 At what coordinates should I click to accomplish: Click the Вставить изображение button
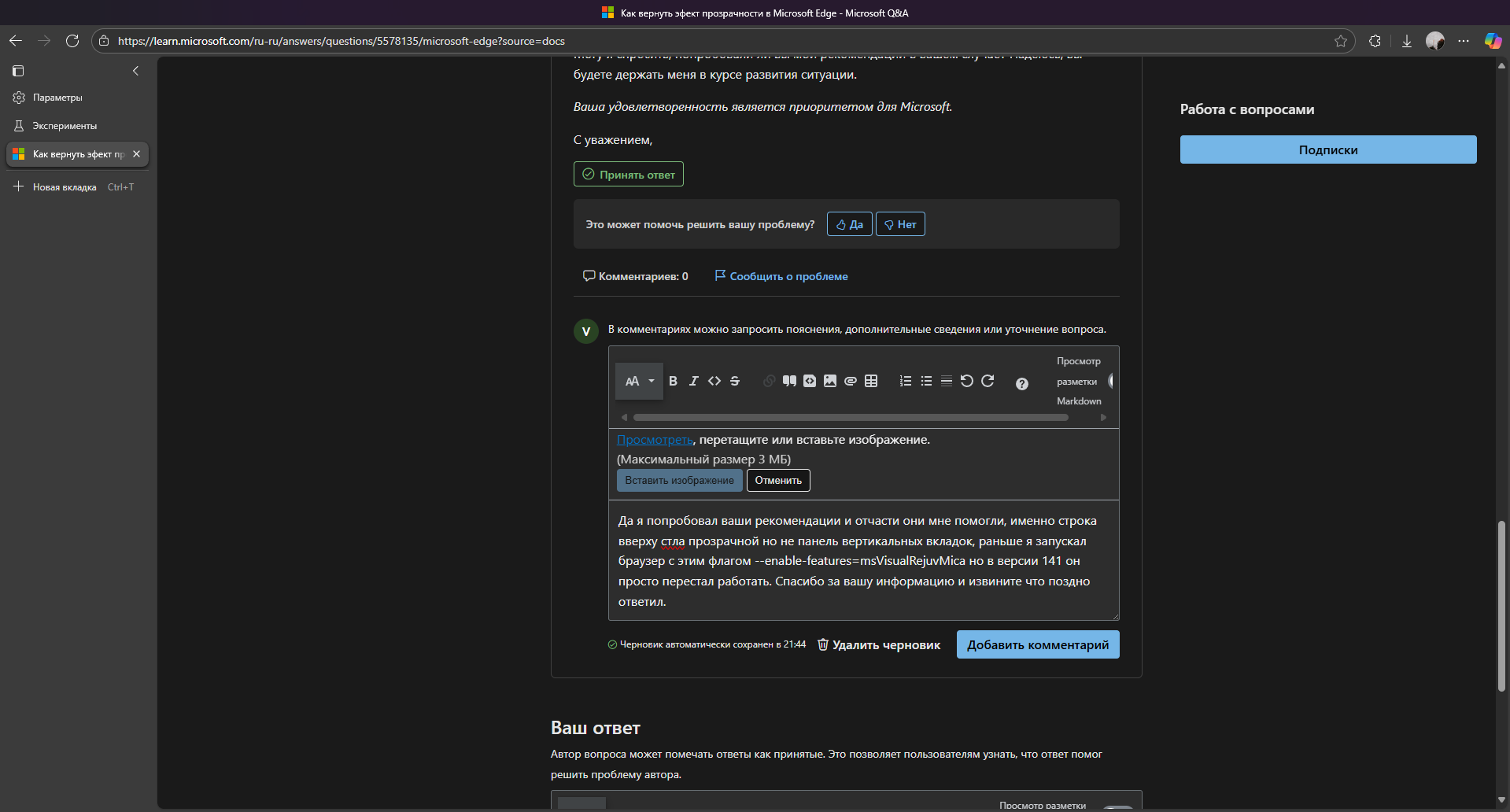(679, 480)
